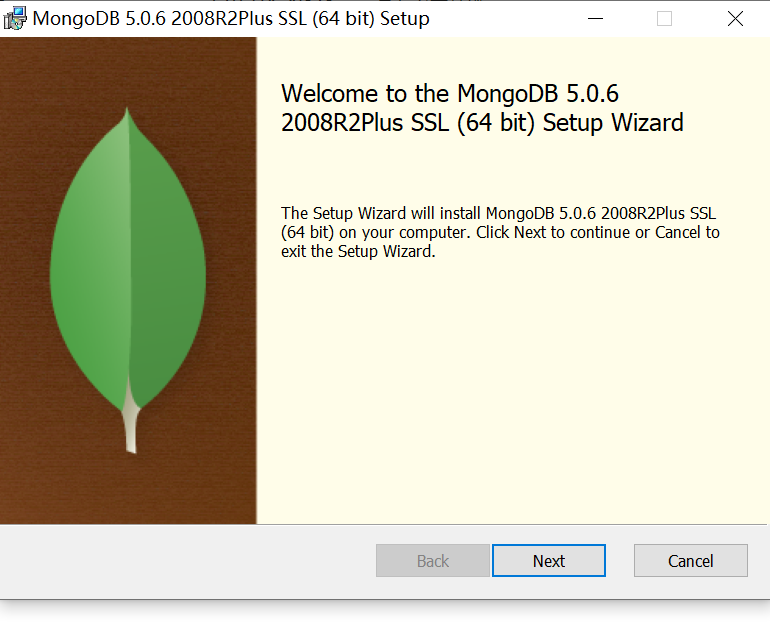Minimize the MongoDB Setup window
This screenshot has height=640, width=770.
point(595,19)
